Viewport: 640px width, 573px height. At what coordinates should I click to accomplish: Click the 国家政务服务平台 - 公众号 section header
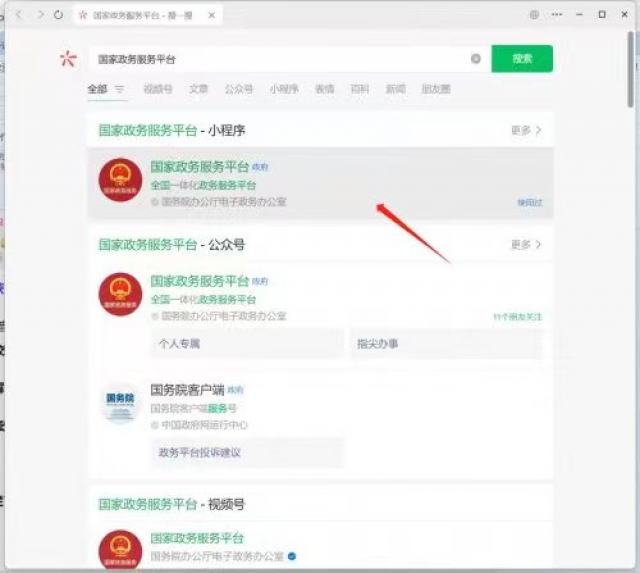coord(172,245)
